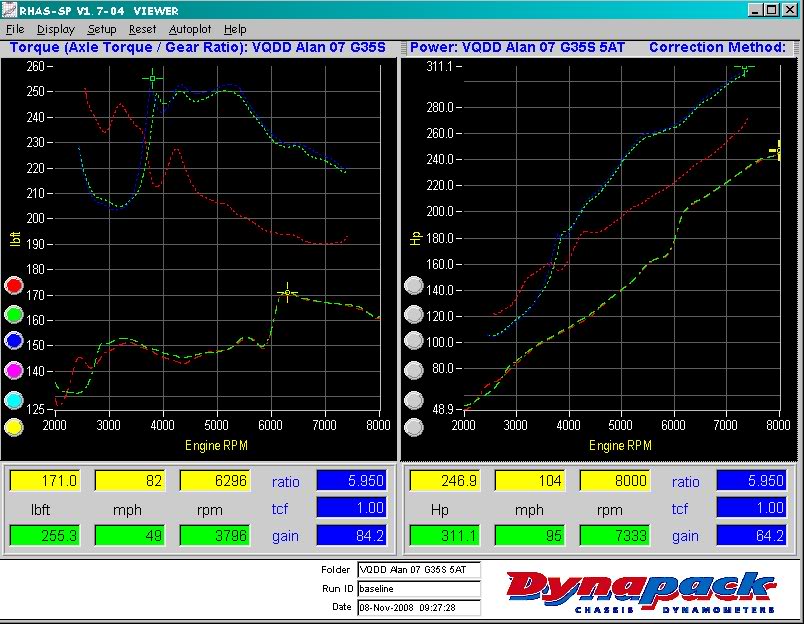The width and height of the screenshot is (804, 624).
Task: Click the Correction Method label
Action: point(717,48)
